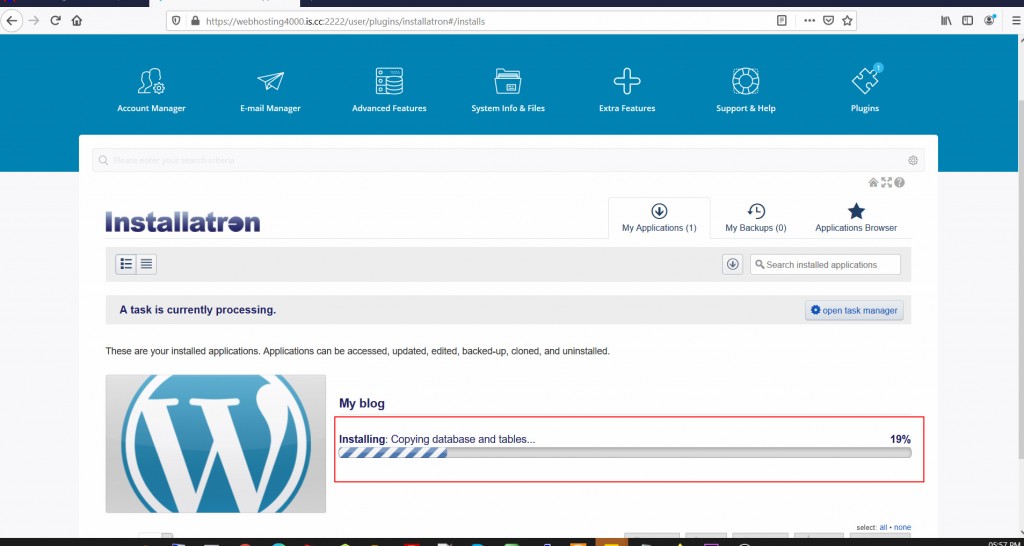Open Firefox library icon
The width and height of the screenshot is (1024, 546).
[x=946, y=21]
